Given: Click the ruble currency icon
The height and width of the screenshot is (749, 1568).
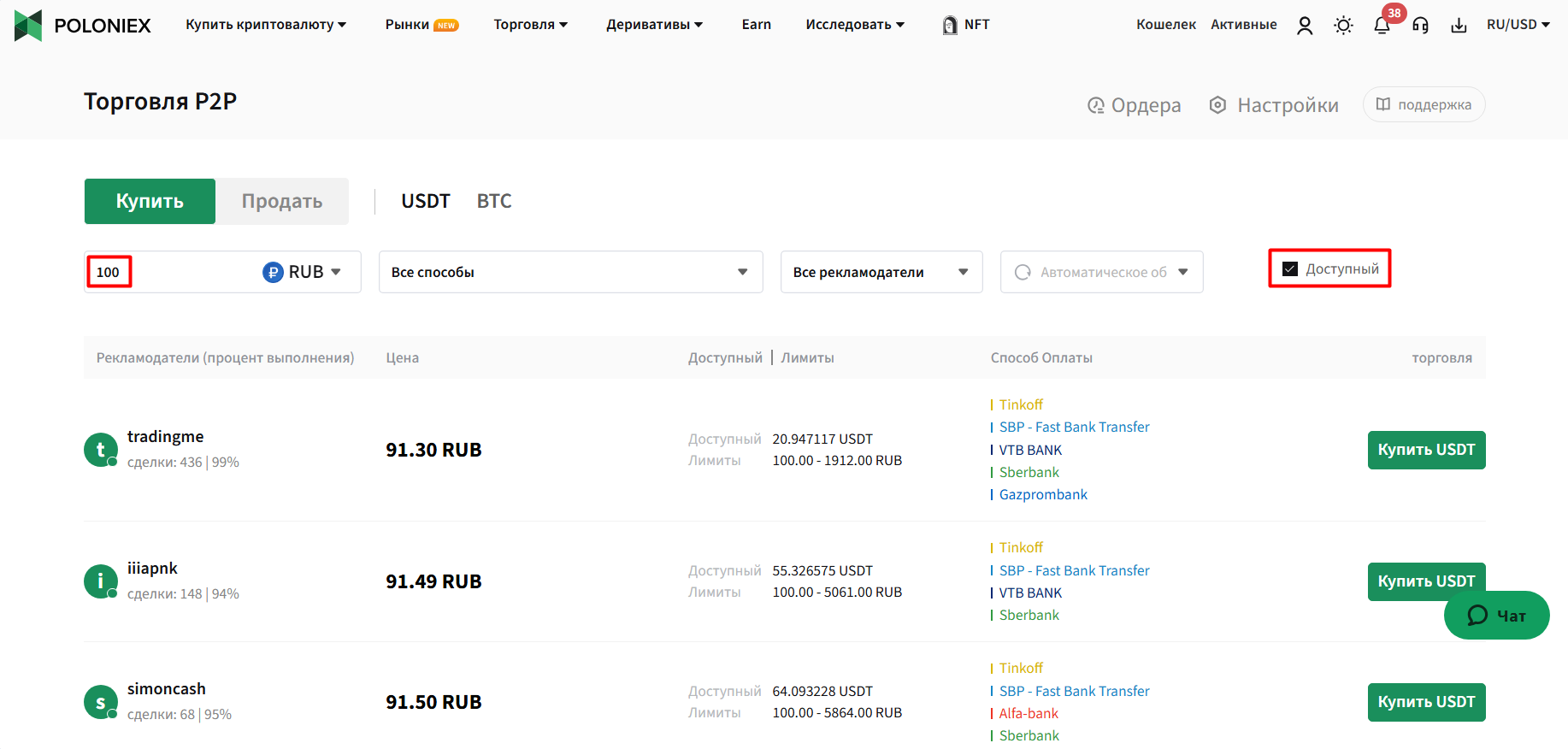Looking at the screenshot, I should (273, 272).
